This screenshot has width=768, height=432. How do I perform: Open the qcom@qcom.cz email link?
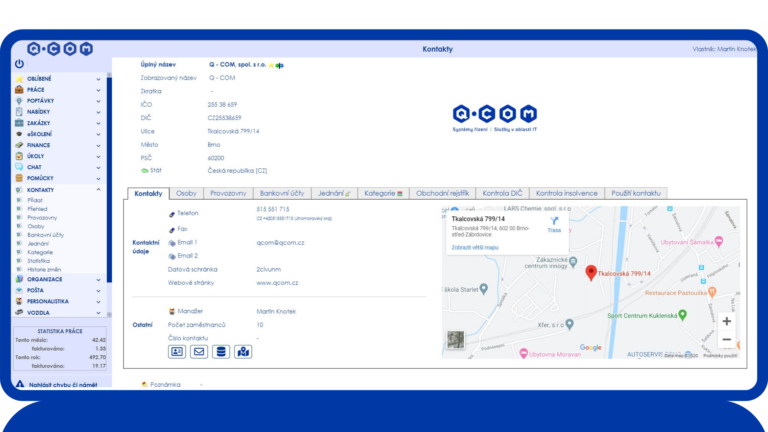280,242
